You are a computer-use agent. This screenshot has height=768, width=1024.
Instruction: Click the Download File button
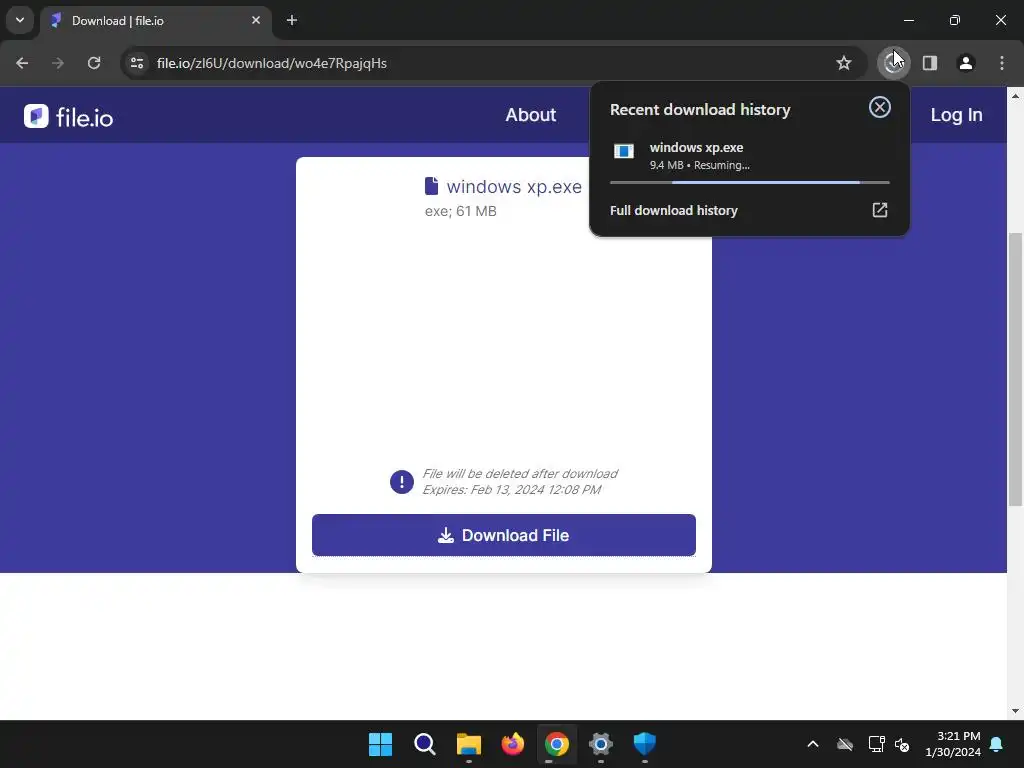(504, 535)
